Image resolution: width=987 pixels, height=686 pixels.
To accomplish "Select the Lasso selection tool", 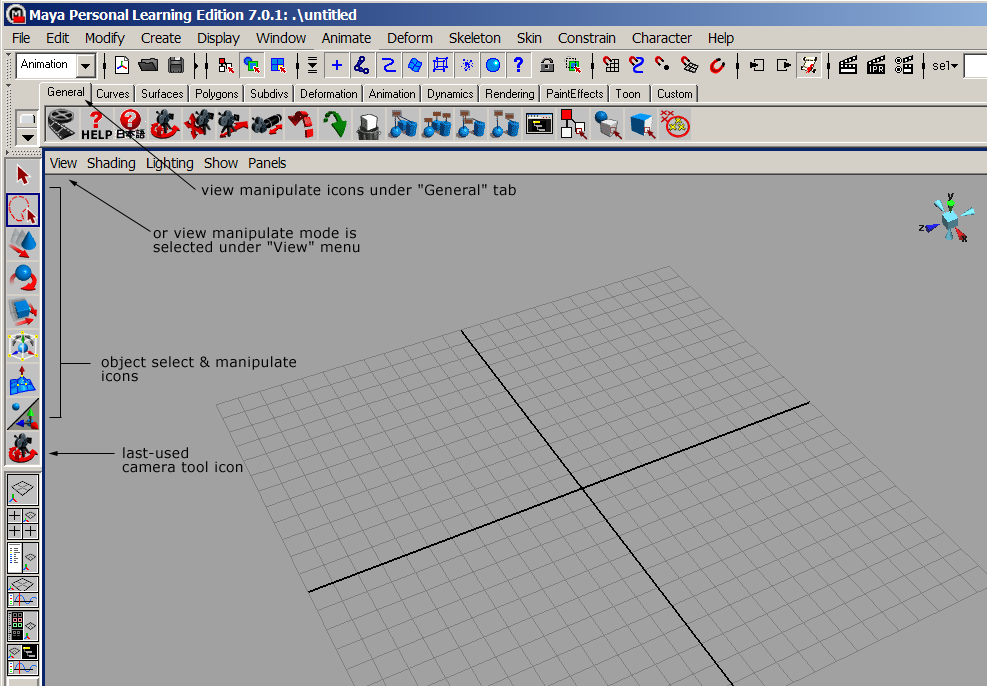I will point(22,210).
